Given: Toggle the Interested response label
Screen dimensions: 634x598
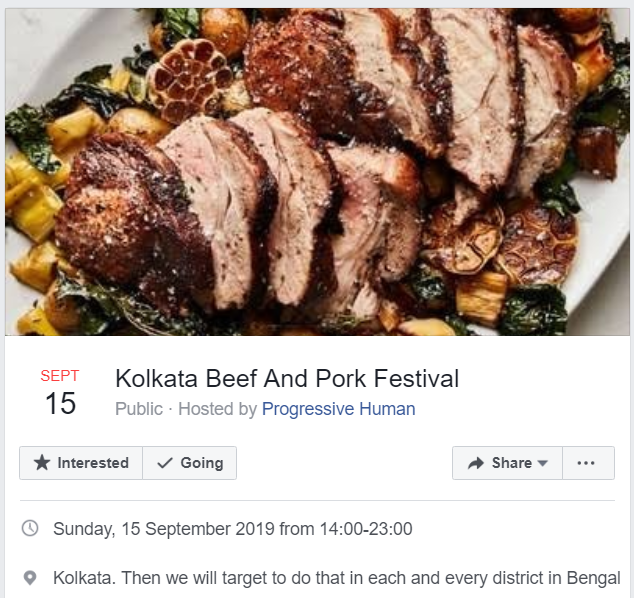Looking at the screenshot, I should pos(93,463).
